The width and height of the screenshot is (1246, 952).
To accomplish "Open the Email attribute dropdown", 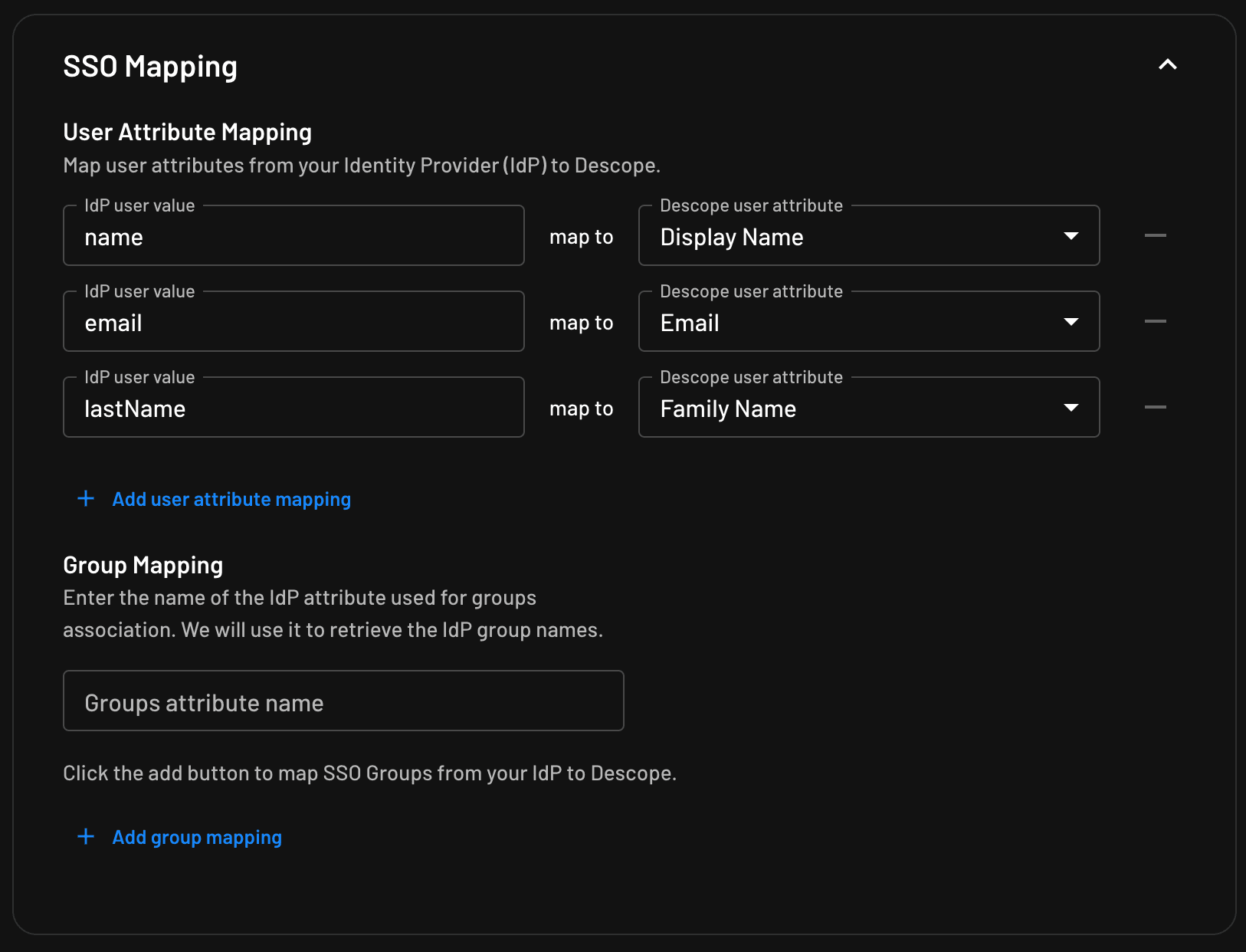I will (869, 321).
